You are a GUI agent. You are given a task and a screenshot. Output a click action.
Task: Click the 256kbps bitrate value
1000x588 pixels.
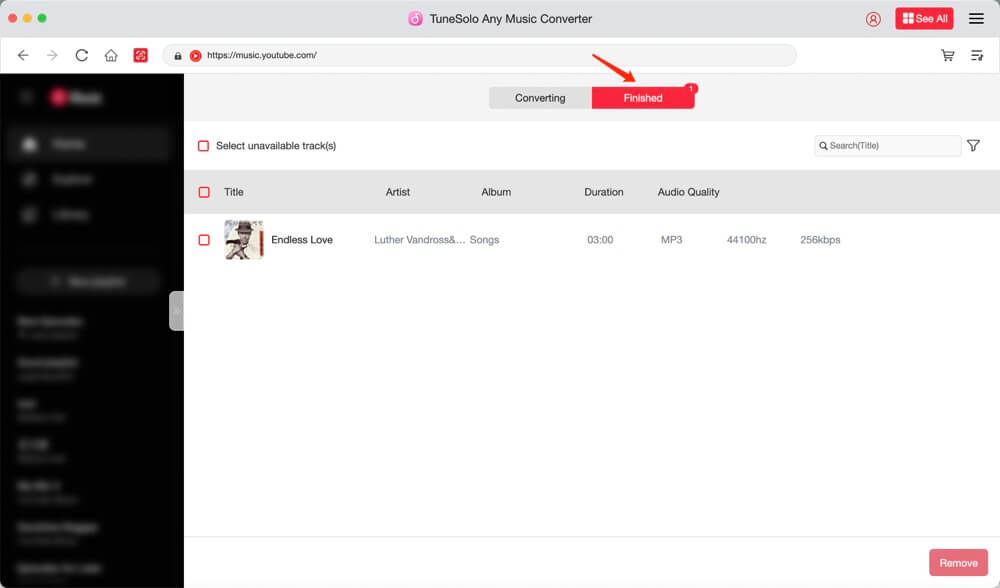tap(820, 240)
